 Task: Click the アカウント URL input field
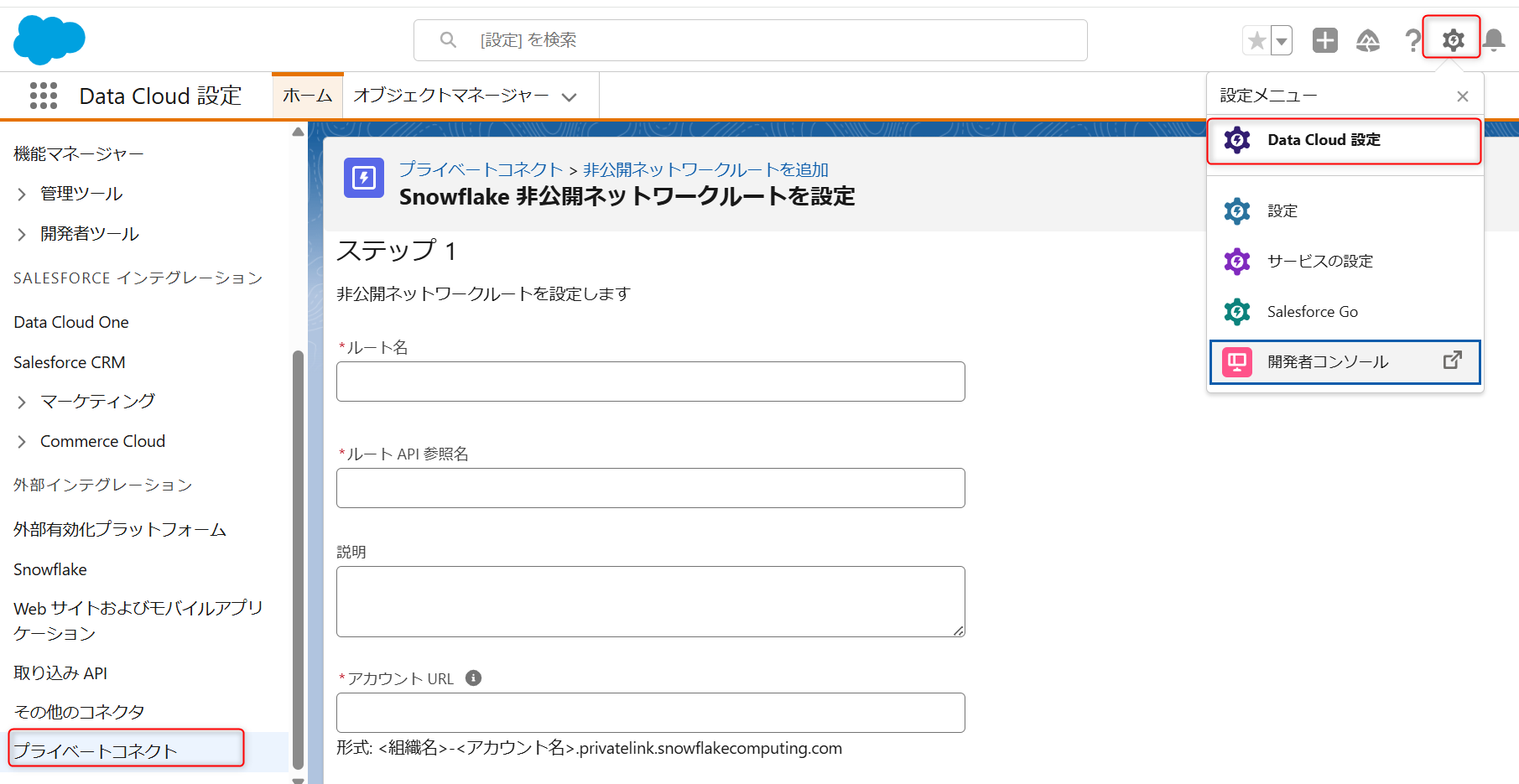(651, 713)
